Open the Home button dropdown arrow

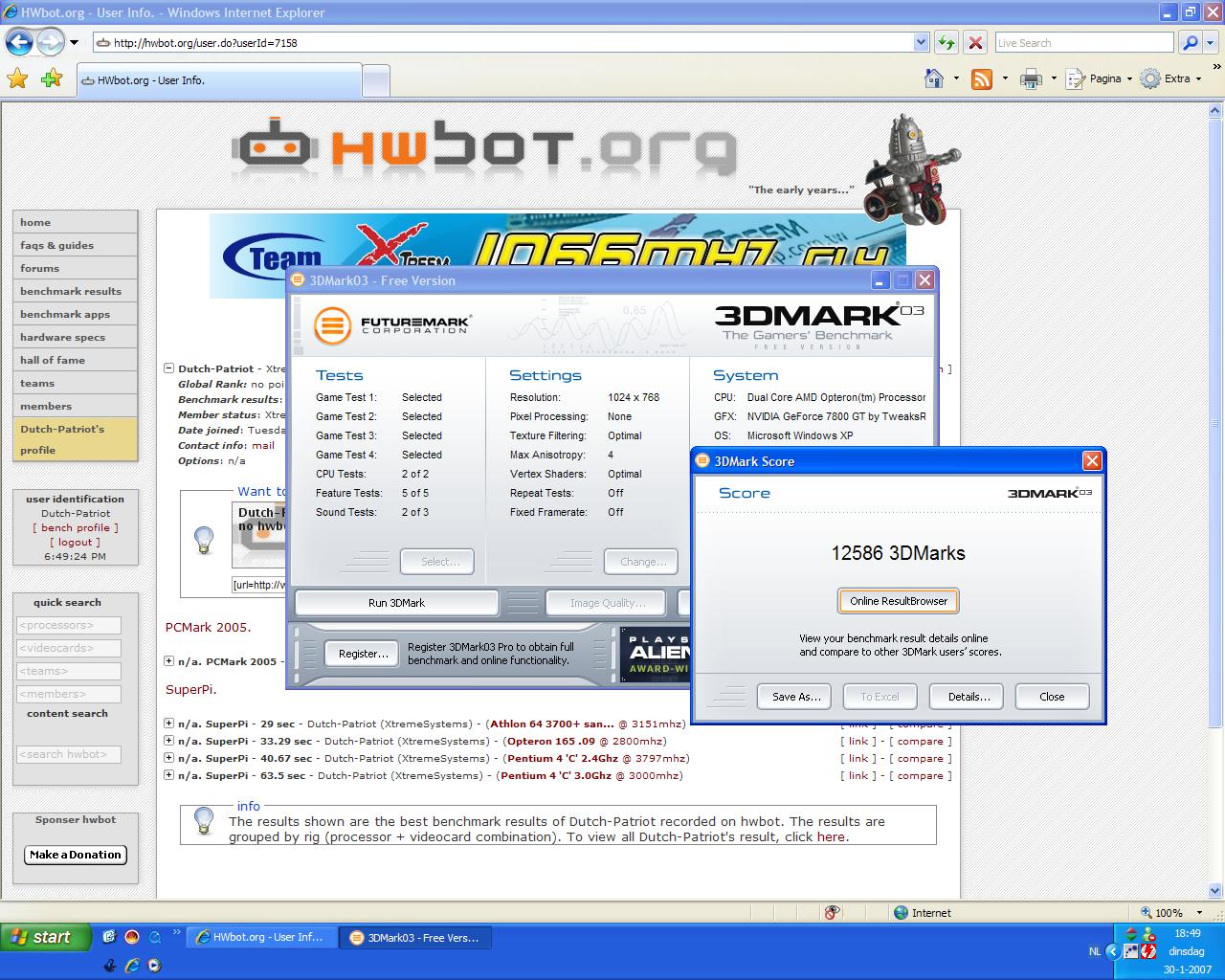tap(956, 79)
